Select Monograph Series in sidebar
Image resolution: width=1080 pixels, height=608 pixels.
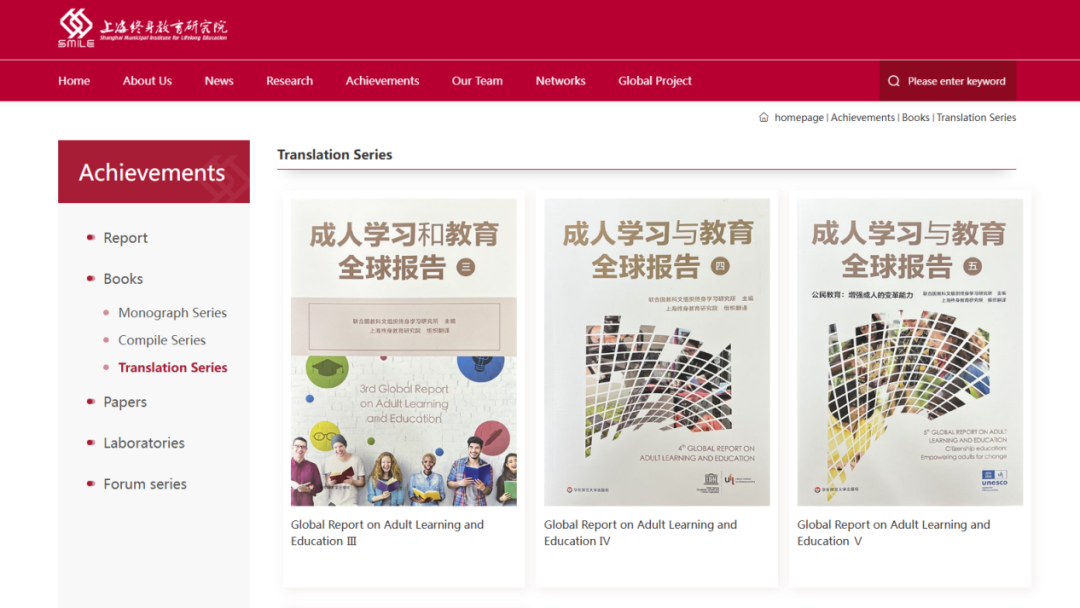coord(172,313)
